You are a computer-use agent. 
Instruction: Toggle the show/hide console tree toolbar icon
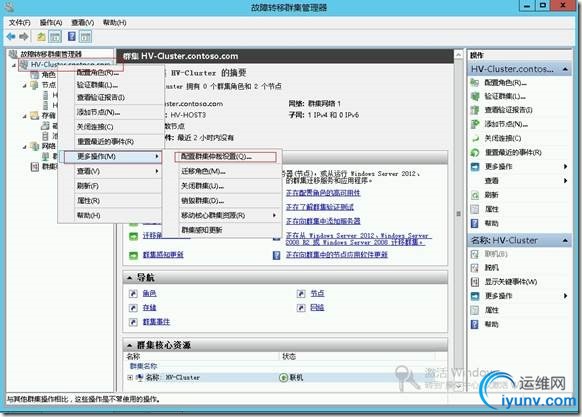(x=55, y=36)
